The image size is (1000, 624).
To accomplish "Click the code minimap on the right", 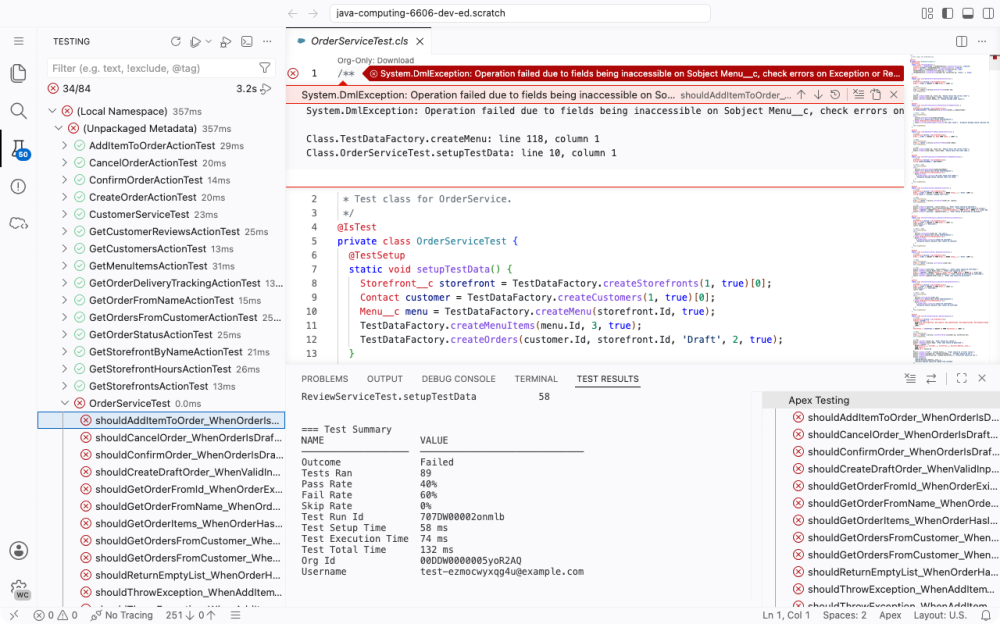I will tap(948, 211).
